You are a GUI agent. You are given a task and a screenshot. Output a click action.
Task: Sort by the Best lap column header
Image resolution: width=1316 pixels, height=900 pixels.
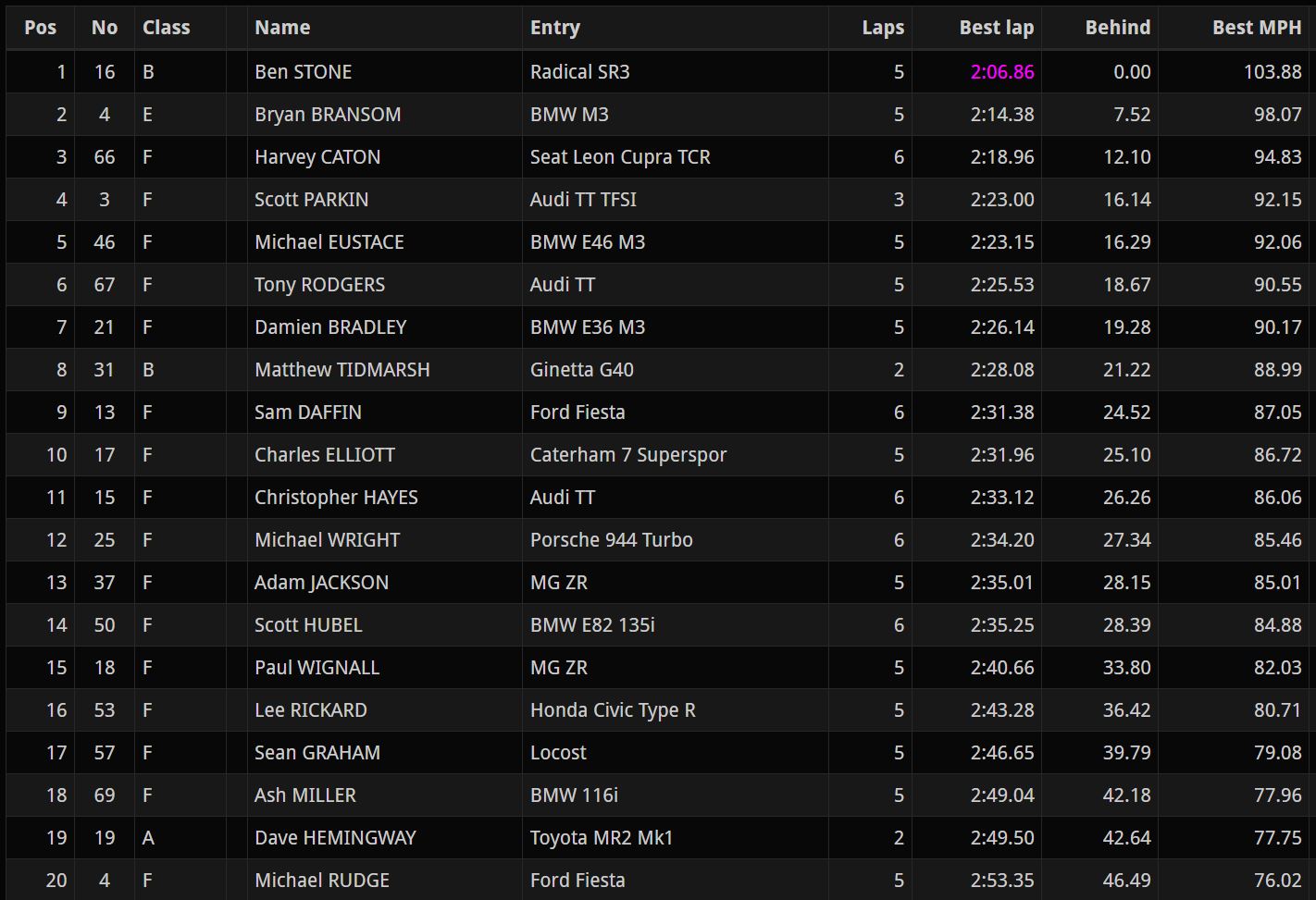[x=996, y=28]
